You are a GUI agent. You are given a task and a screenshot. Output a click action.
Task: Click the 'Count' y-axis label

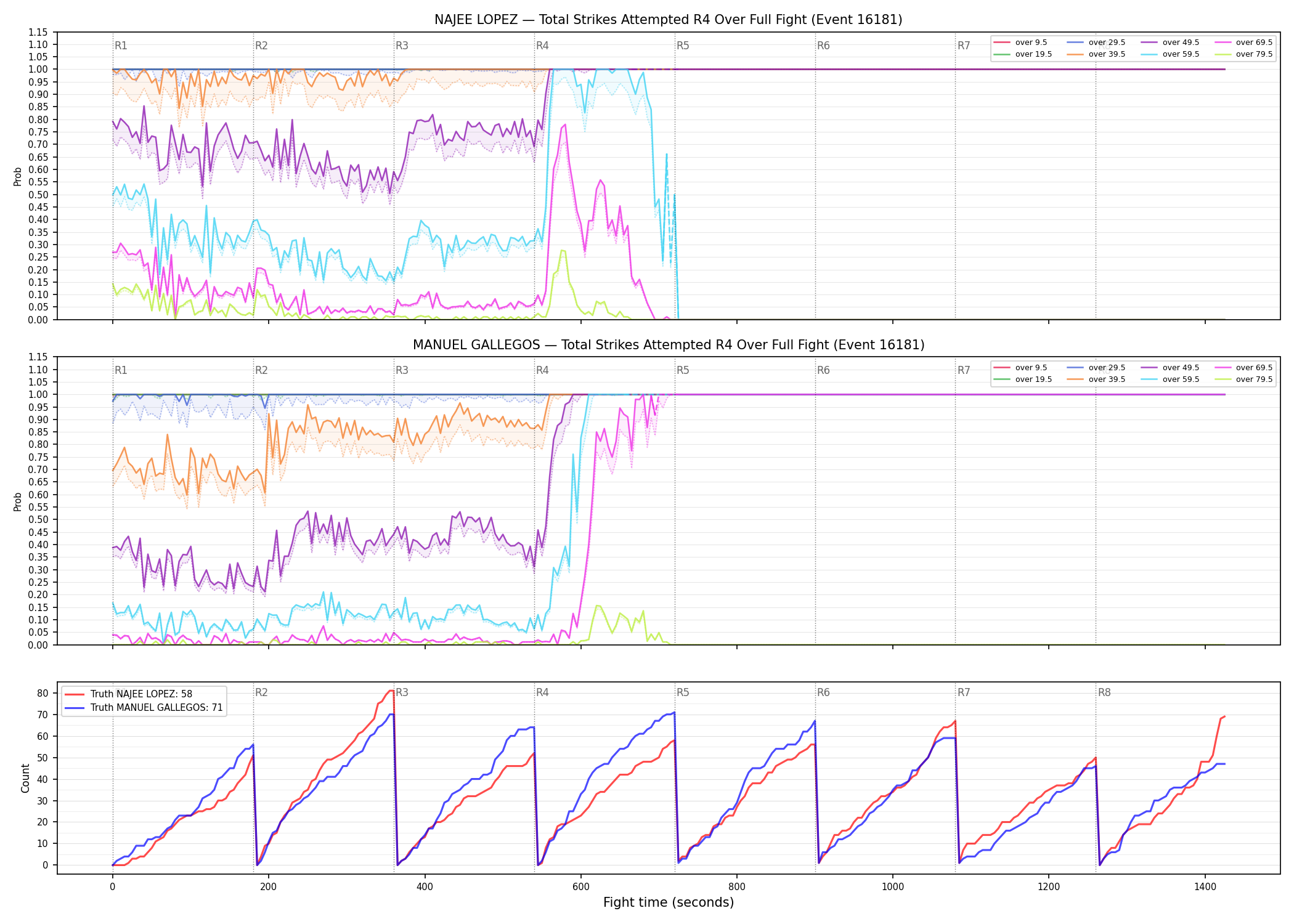pyautogui.click(x=25, y=778)
